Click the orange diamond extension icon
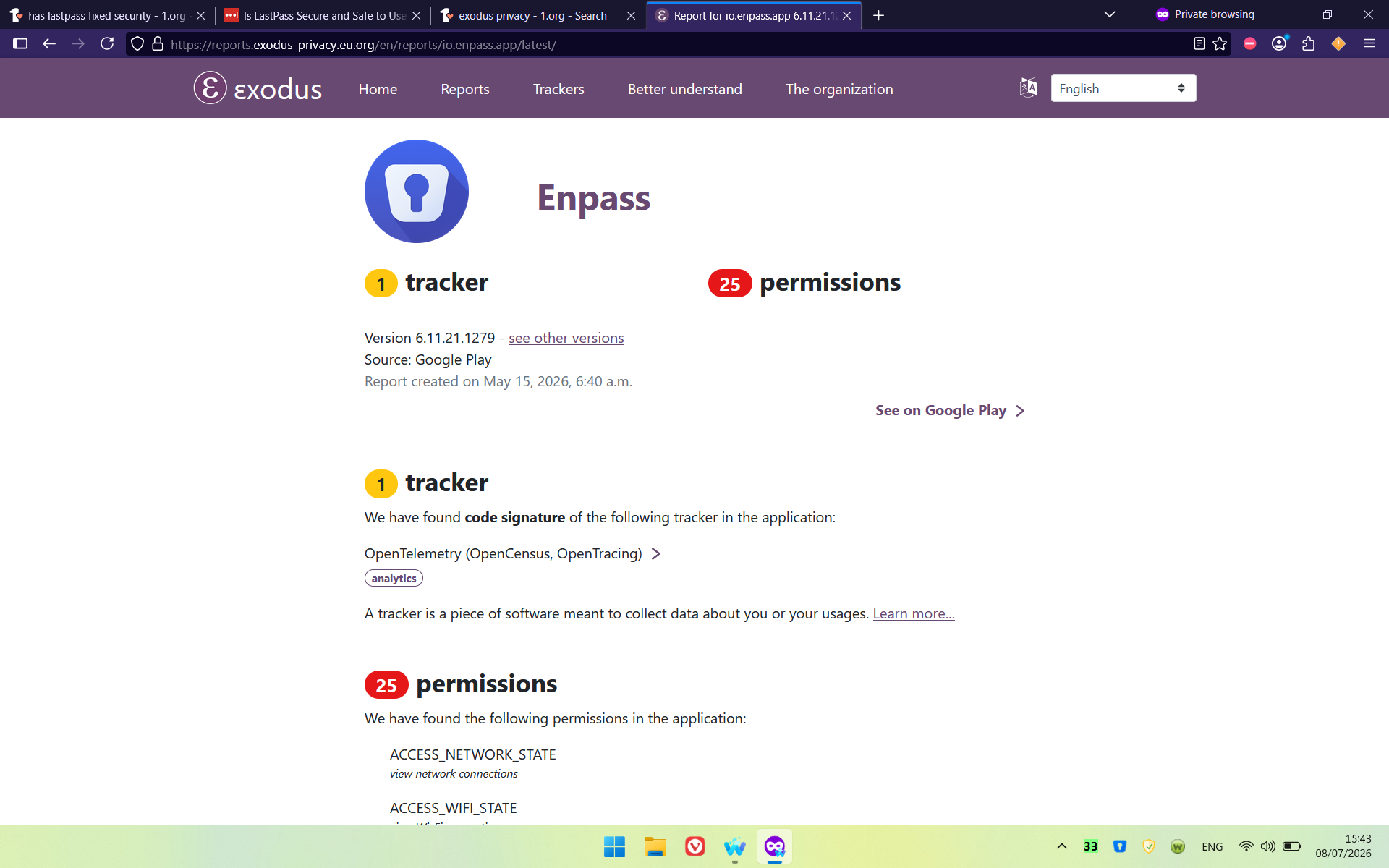 tap(1338, 44)
